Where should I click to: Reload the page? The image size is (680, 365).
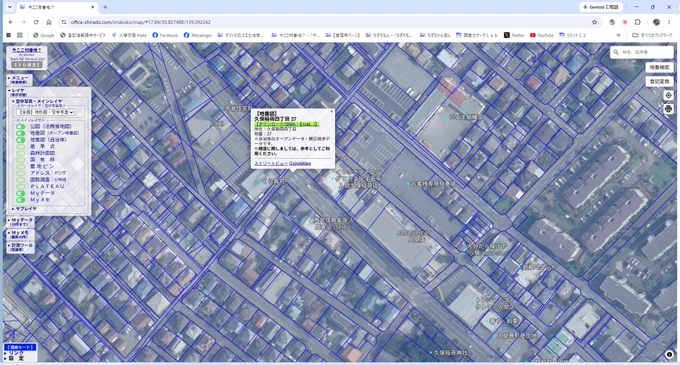pos(36,22)
